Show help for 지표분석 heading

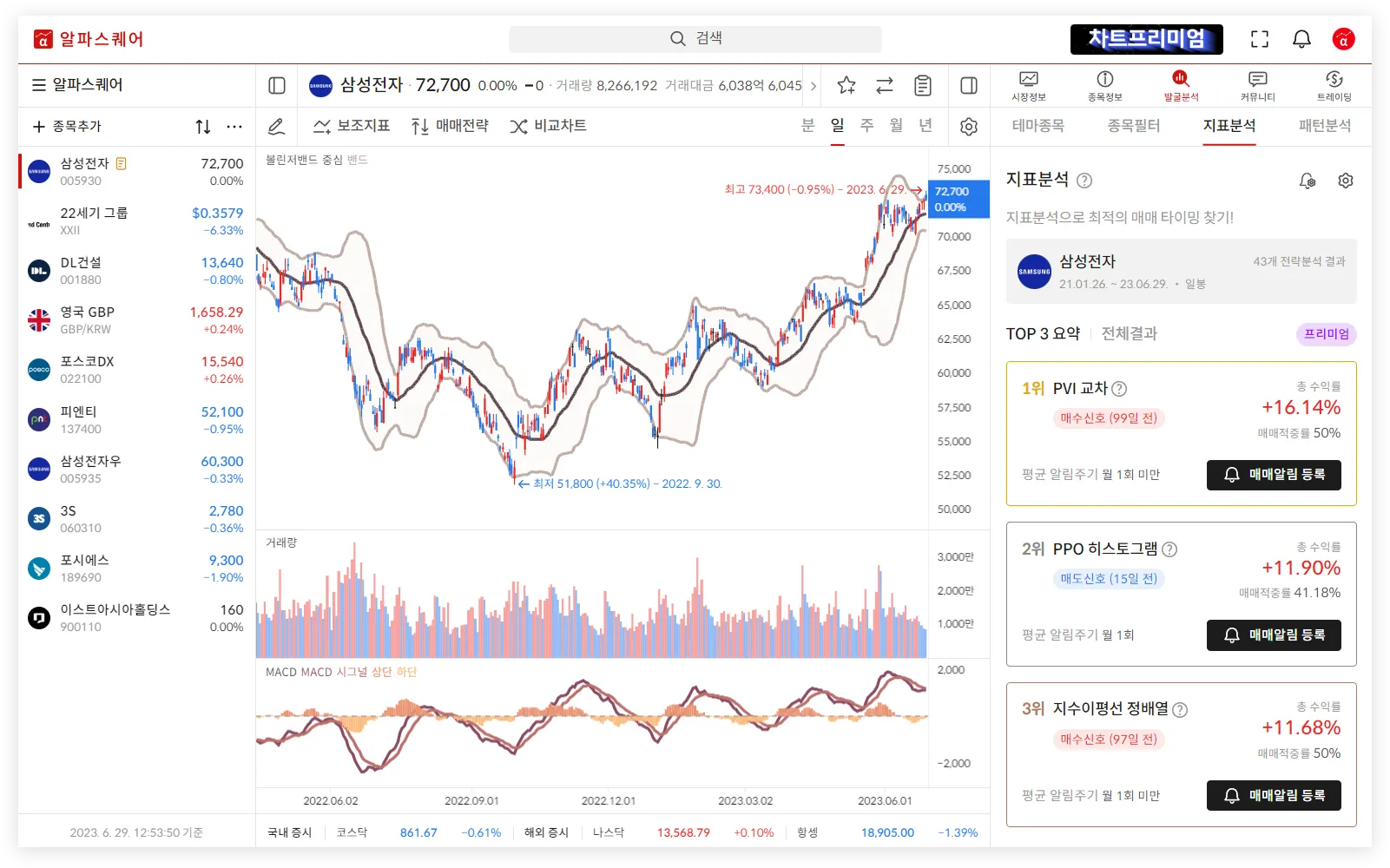pos(1084,181)
